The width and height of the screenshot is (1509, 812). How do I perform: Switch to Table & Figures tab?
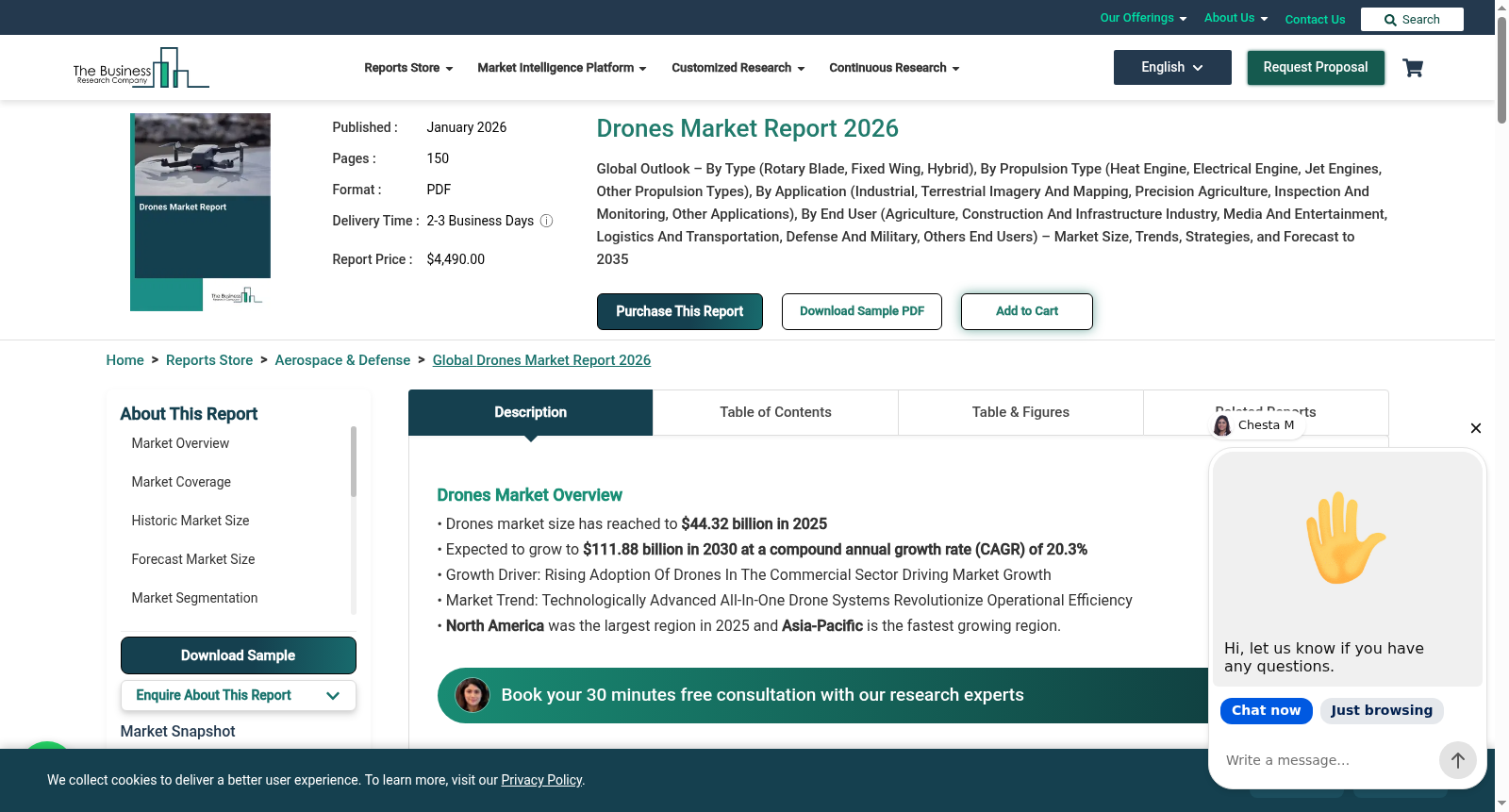click(1020, 413)
